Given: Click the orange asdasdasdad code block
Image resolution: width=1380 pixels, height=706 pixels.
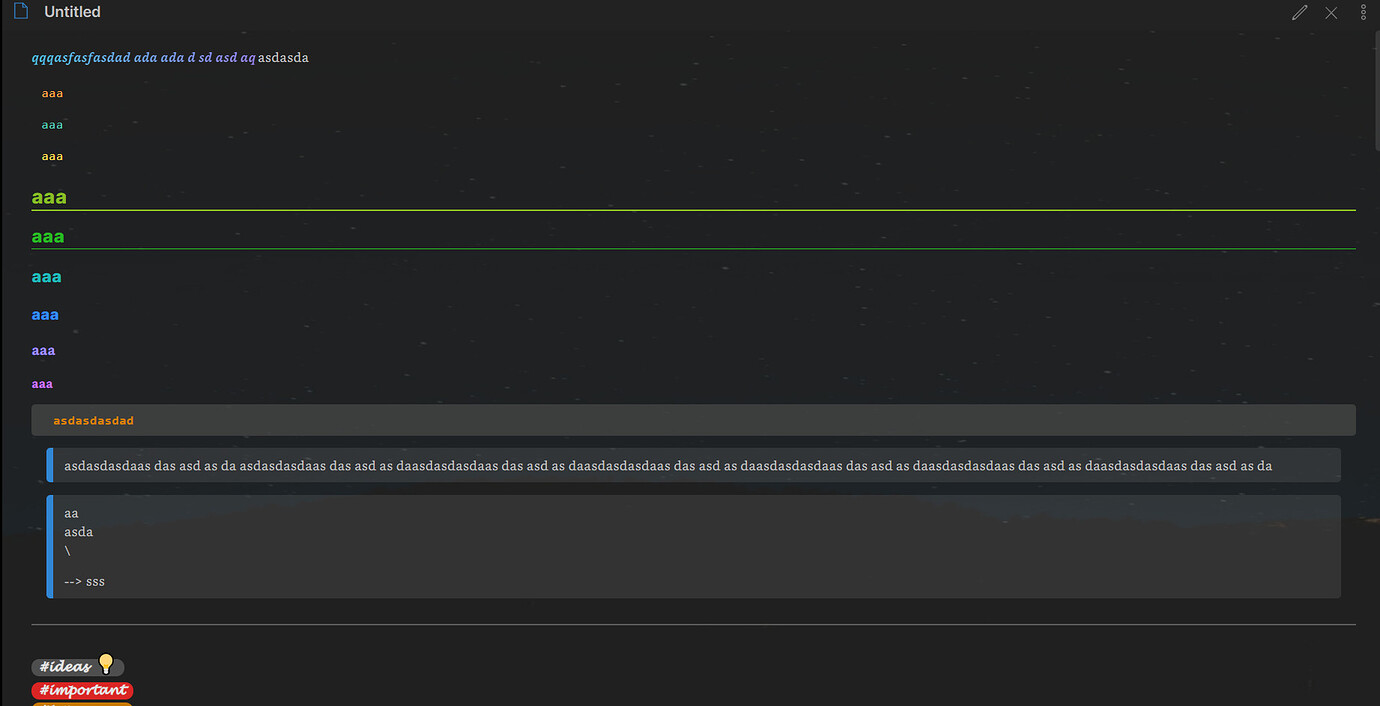Looking at the screenshot, I should click(693, 420).
